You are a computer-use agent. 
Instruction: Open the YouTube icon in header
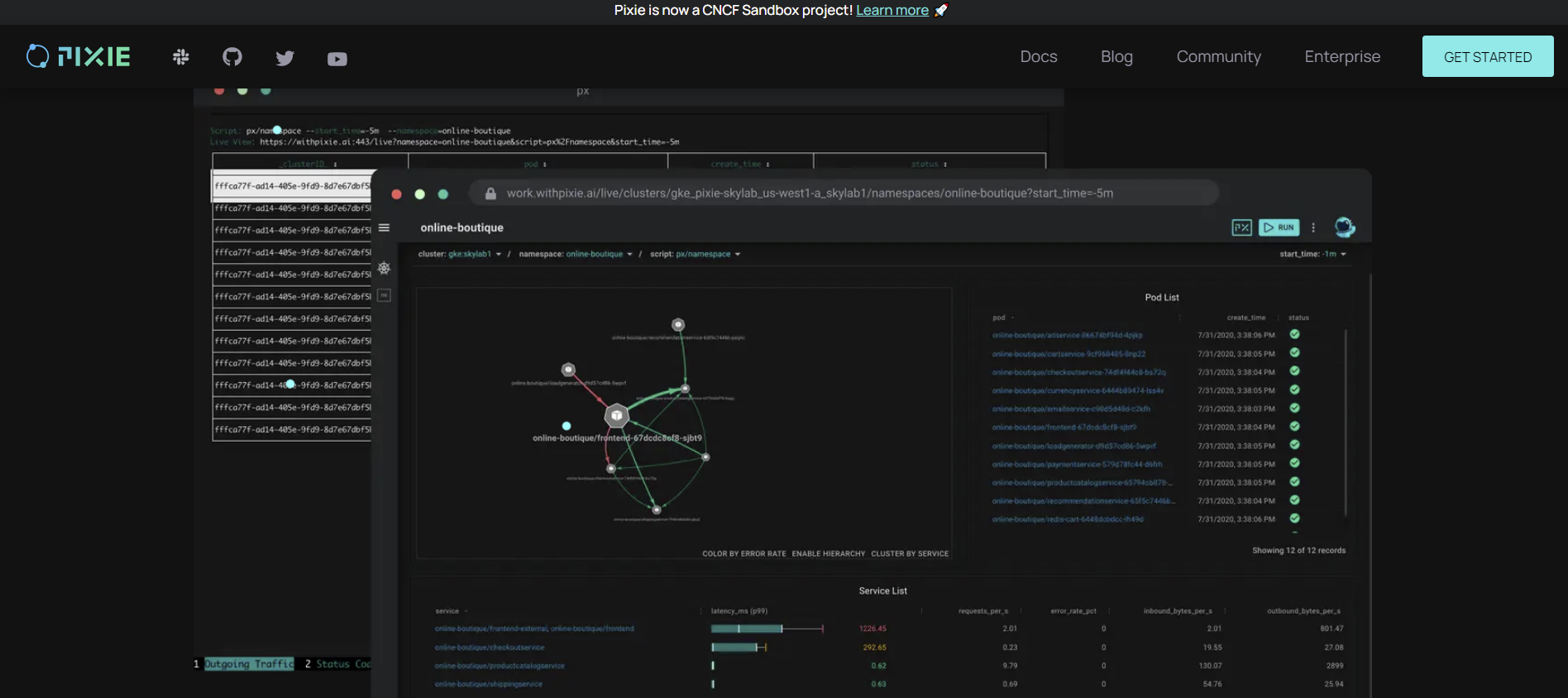point(337,59)
